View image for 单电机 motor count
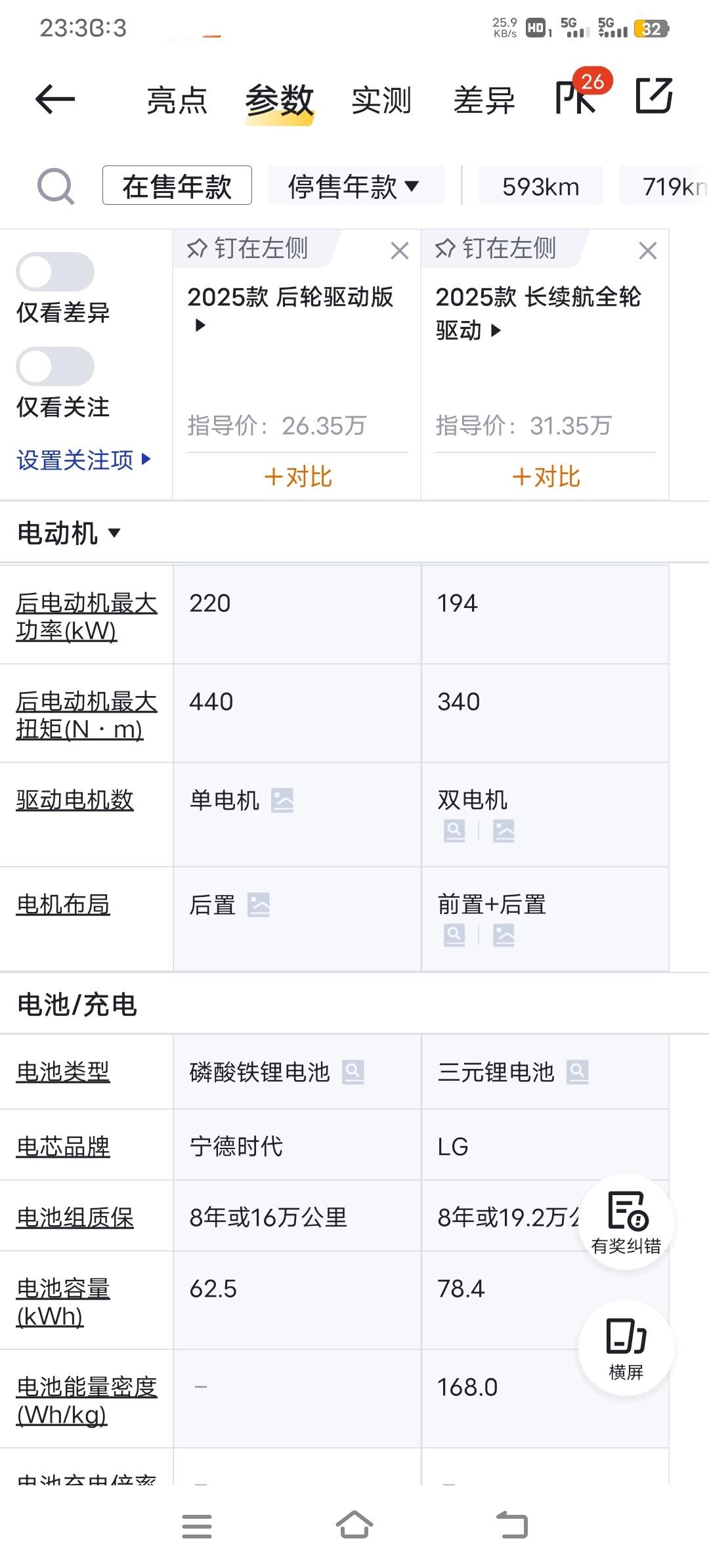709x1568 pixels. [x=283, y=800]
